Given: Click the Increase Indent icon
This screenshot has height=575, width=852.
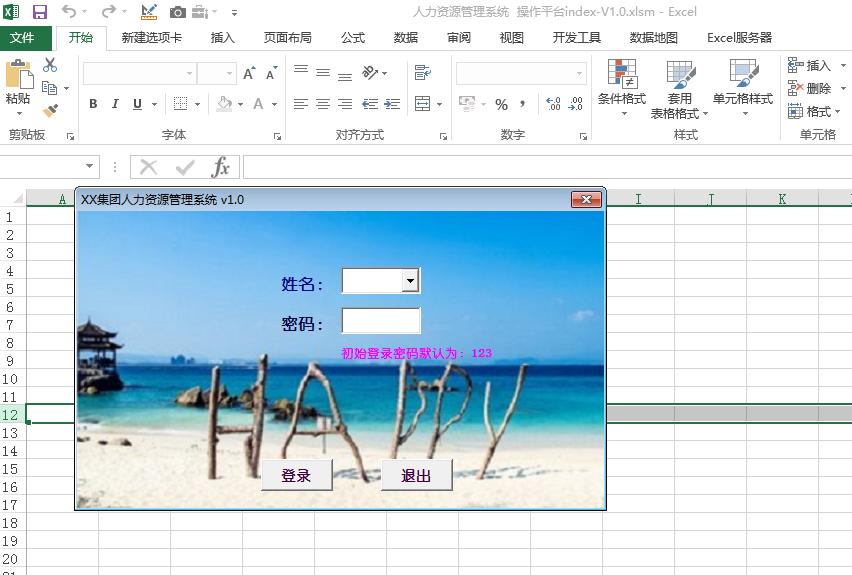Looking at the screenshot, I should 392,104.
